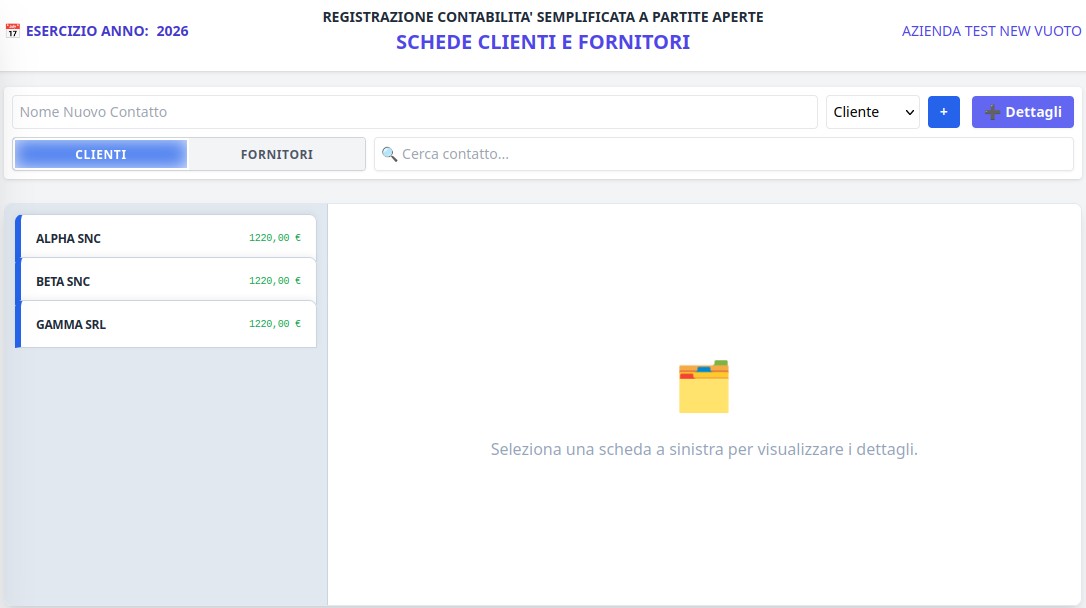Click the 1220,00 € balance of ALPHA SNC
The height and width of the screenshot is (608, 1086).
point(275,238)
